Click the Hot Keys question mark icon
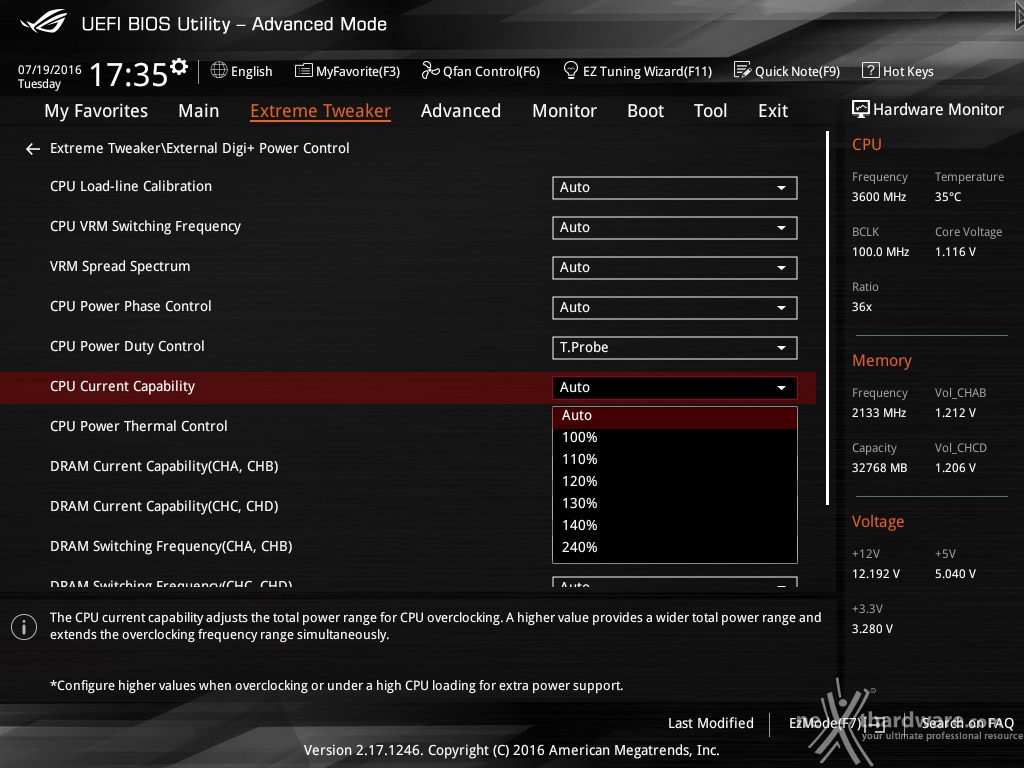Viewport: 1024px width, 768px height. (x=871, y=70)
